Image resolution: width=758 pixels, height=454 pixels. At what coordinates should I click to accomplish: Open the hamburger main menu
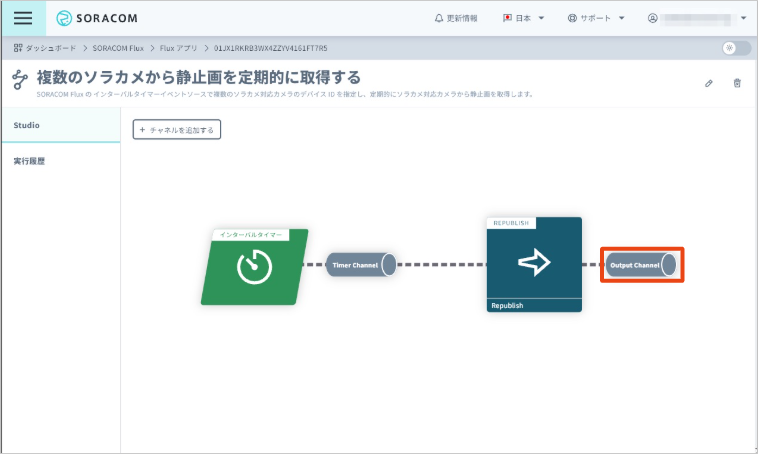(x=23, y=18)
